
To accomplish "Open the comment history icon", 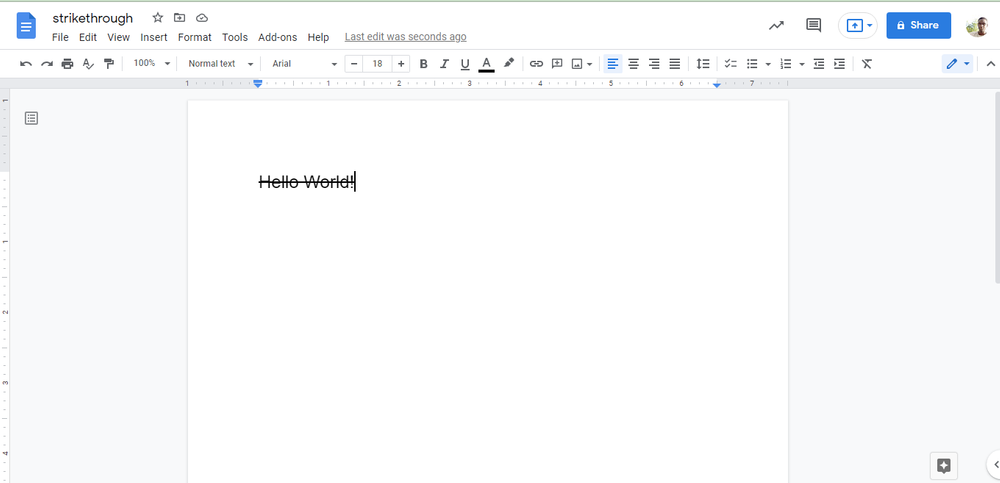I will [813, 25].
